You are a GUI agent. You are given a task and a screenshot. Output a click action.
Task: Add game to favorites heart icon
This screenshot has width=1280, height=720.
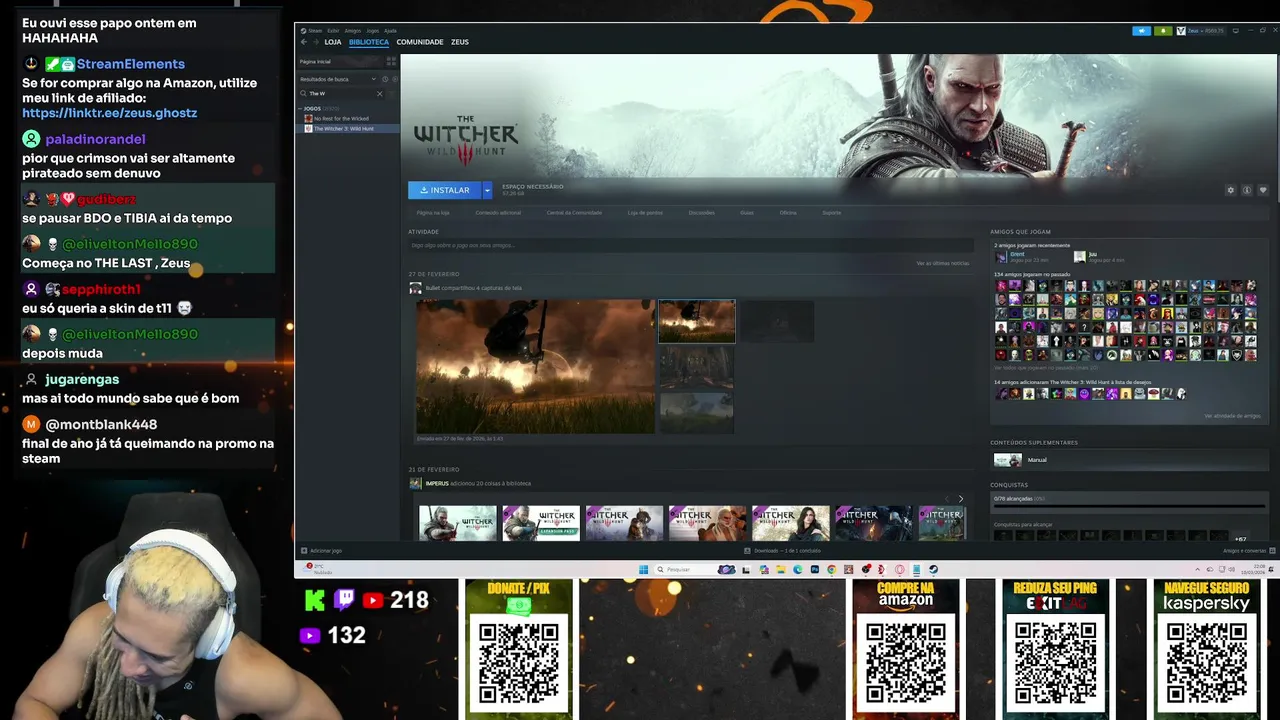(x=1263, y=190)
